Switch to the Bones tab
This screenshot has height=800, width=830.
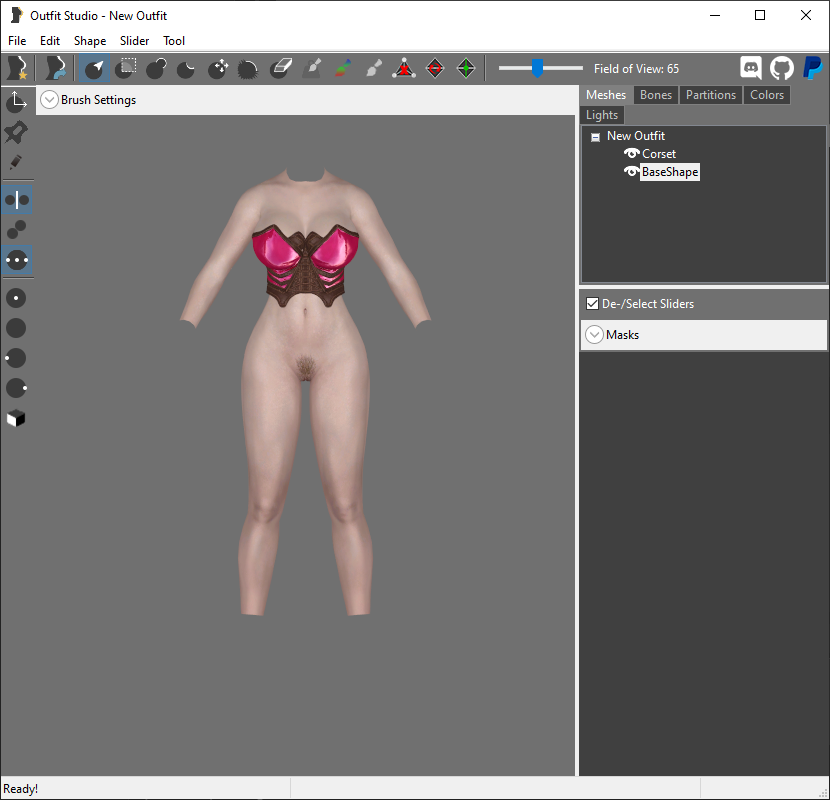tap(656, 95)
